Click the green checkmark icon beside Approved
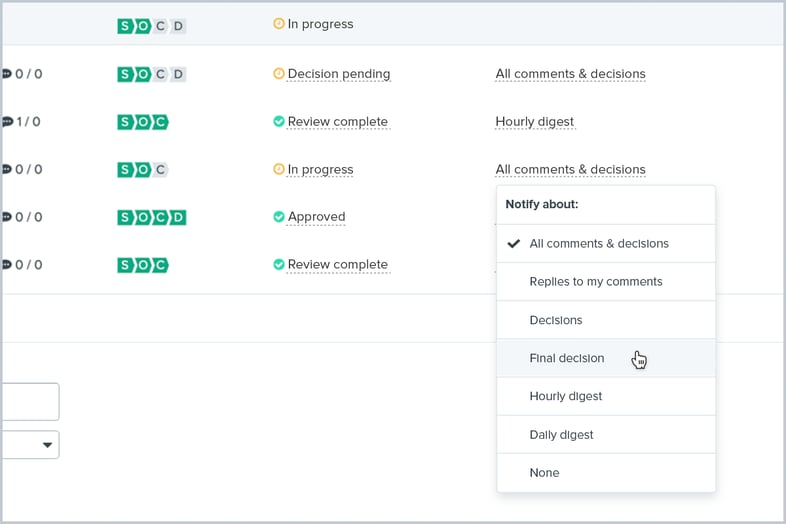Image resolution: width=786 pixels, height=524 pixels. click(279, 217)
